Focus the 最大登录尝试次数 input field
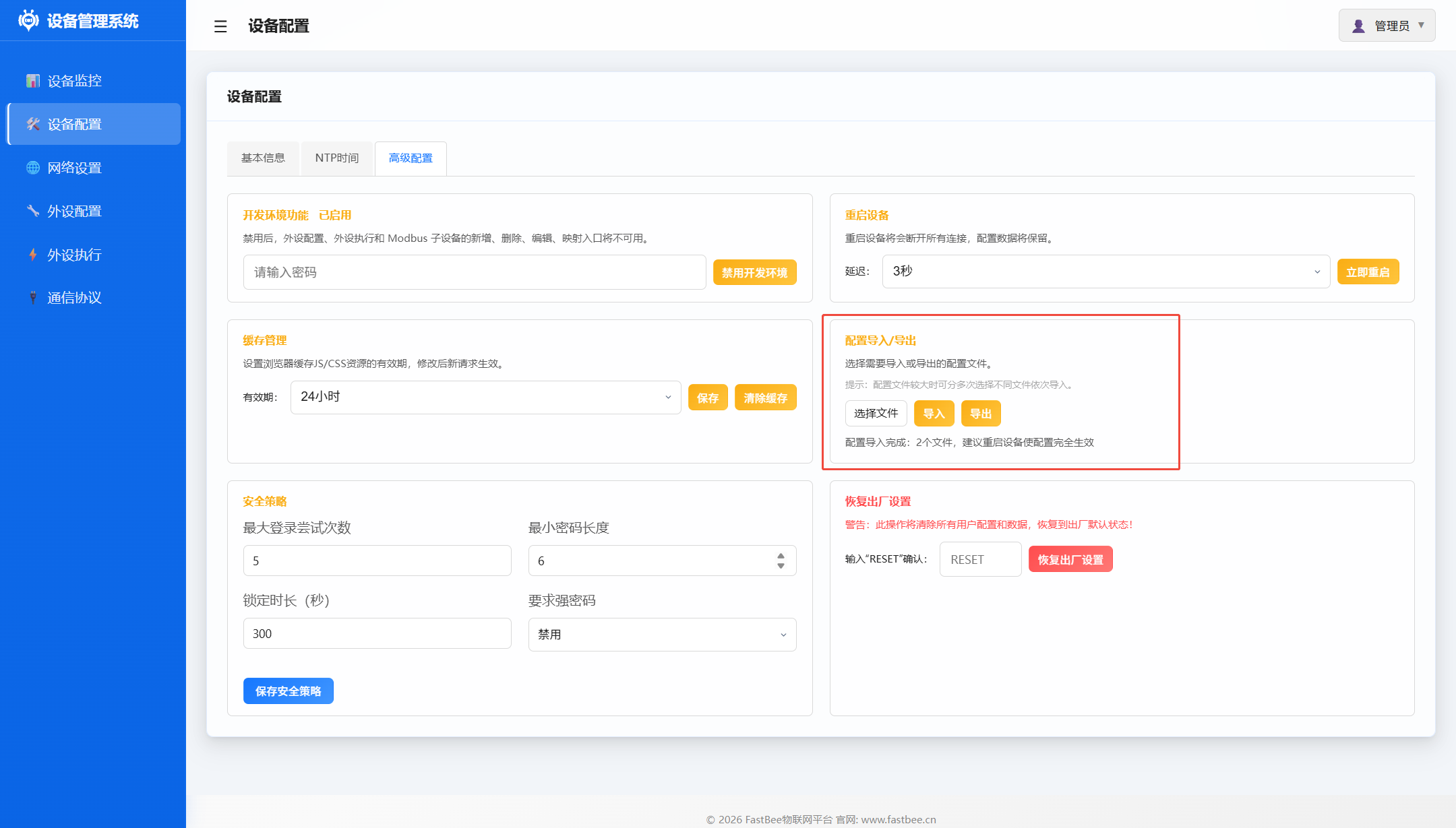 pos(377,561)
